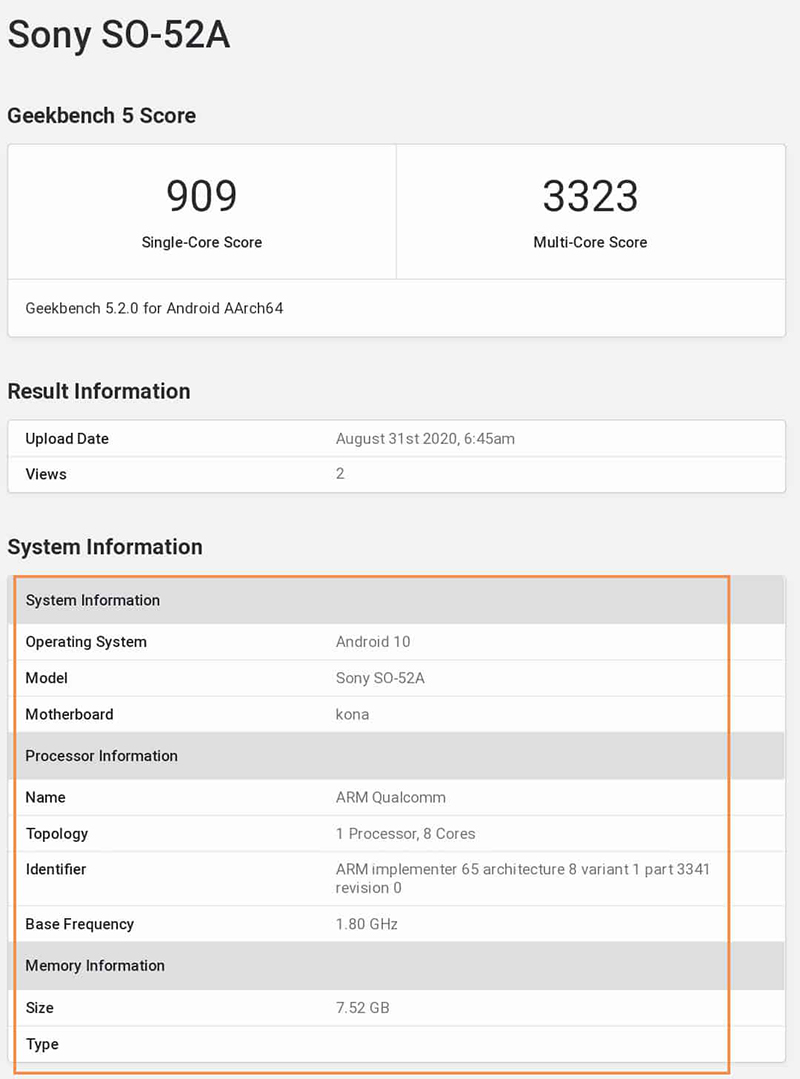Click the Single-Core Score label
Viewport: 800px width, 1079px height.
click(201, 242)
